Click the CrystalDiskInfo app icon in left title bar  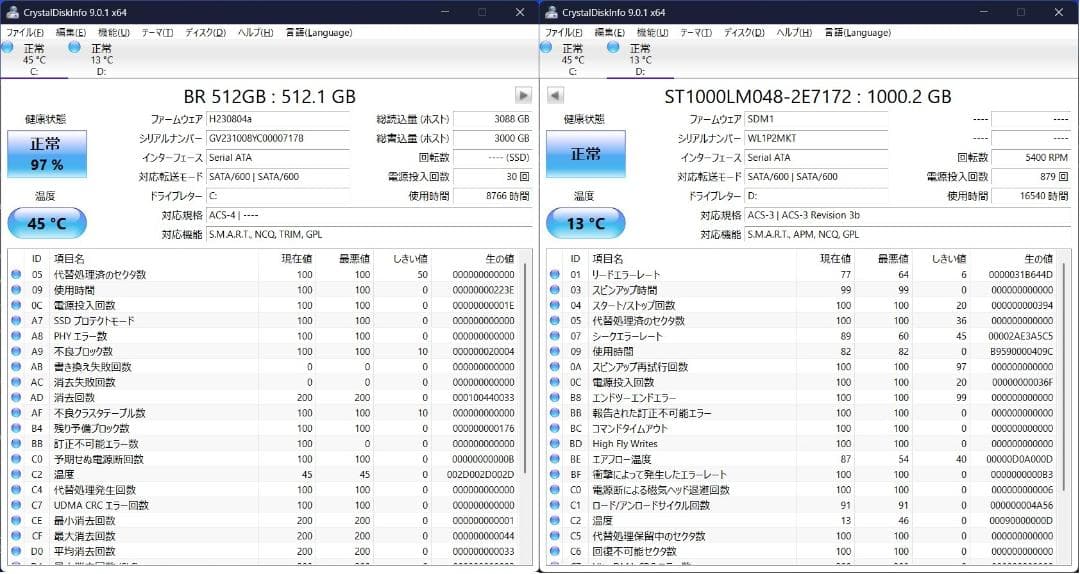pos(12,12)
